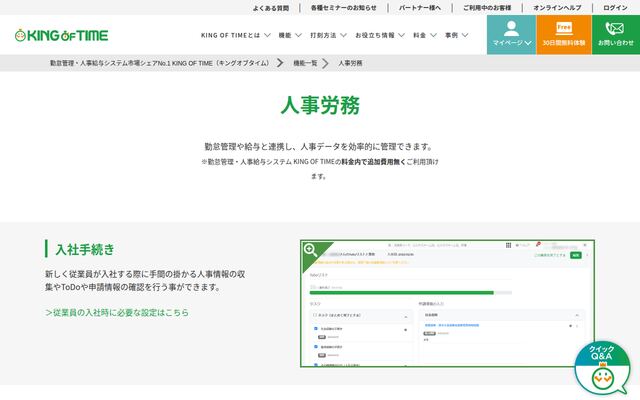Open the 従業員の入社時に必要な設定はこちら link

[x=117, y=313]
